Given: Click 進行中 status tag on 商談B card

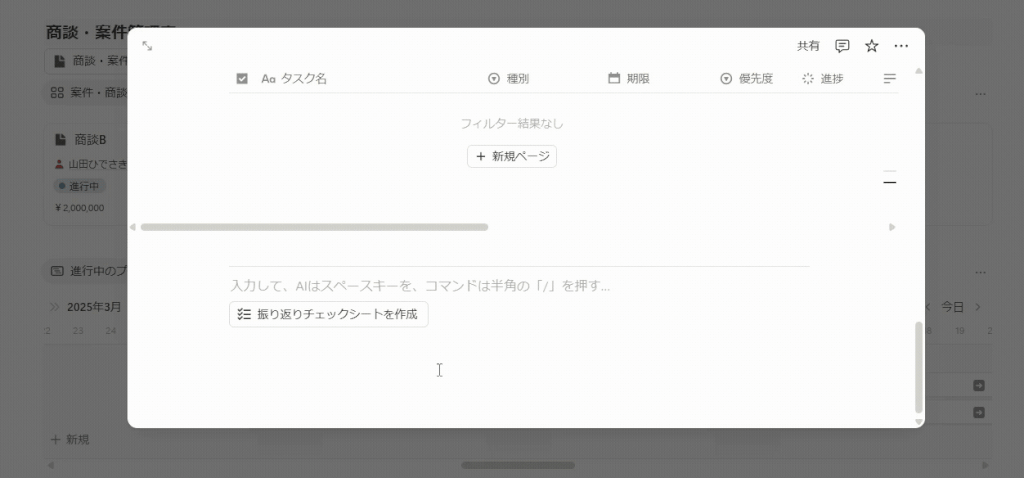Looking at the screenshot, I should [80, 186].
